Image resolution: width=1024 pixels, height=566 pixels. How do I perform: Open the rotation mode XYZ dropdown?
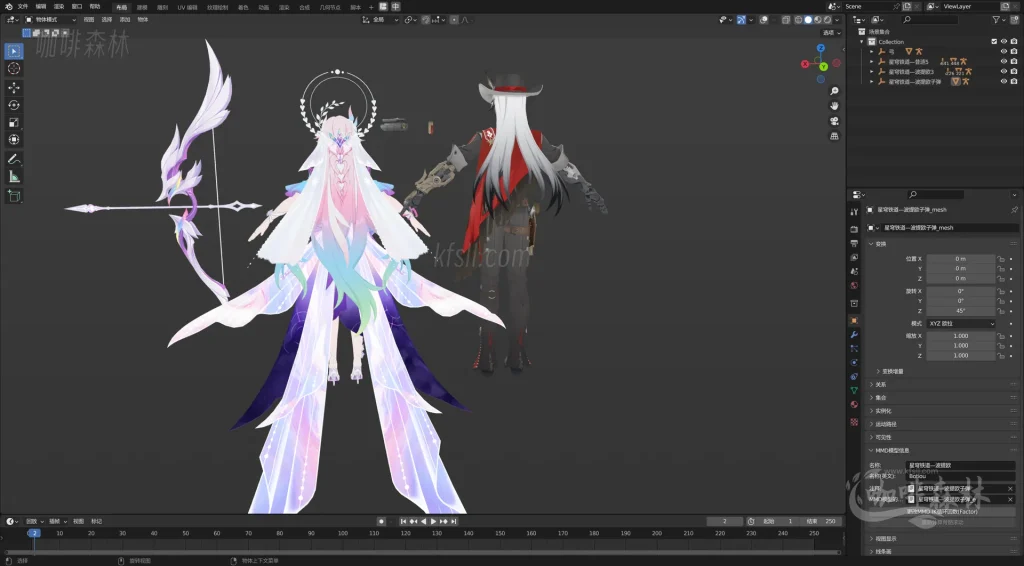click(961, 324)
